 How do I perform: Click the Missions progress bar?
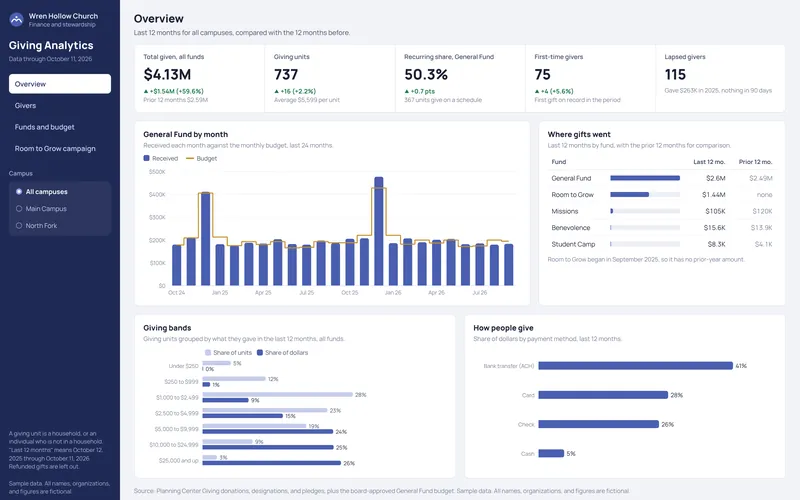[645, 211]
